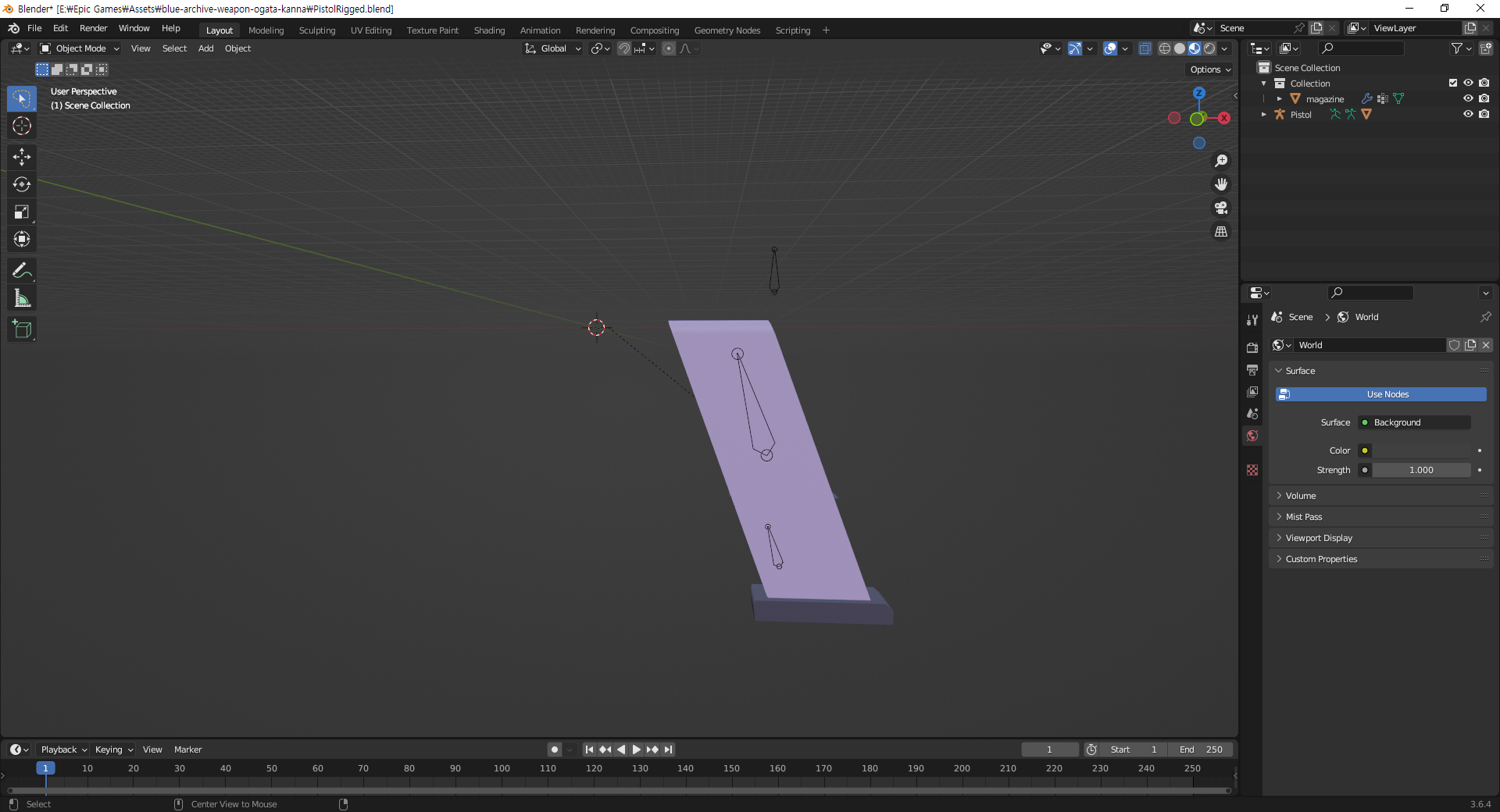
Task: Open the Render properties tab
Action: pyautogui.click(x=1252, y=347)
